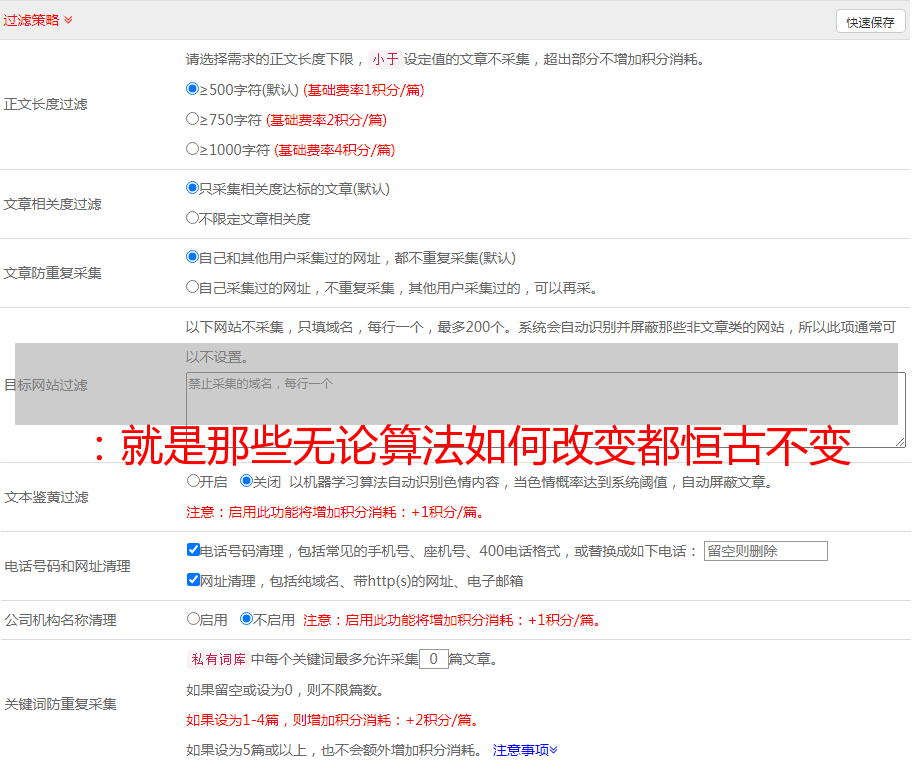Select the ≥750字符 length option
This screenshot has height=768, width=912.
(193, 119)
